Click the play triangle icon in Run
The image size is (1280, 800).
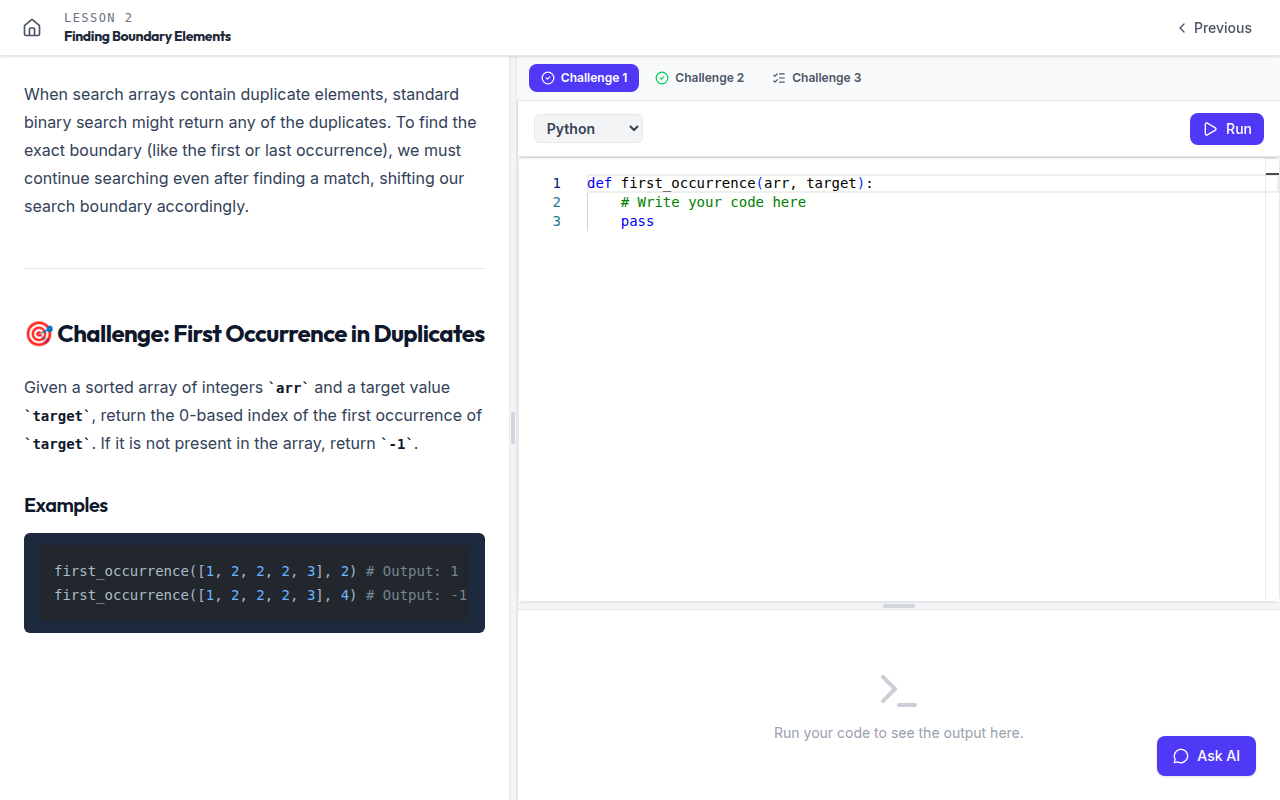(1210, 129)
